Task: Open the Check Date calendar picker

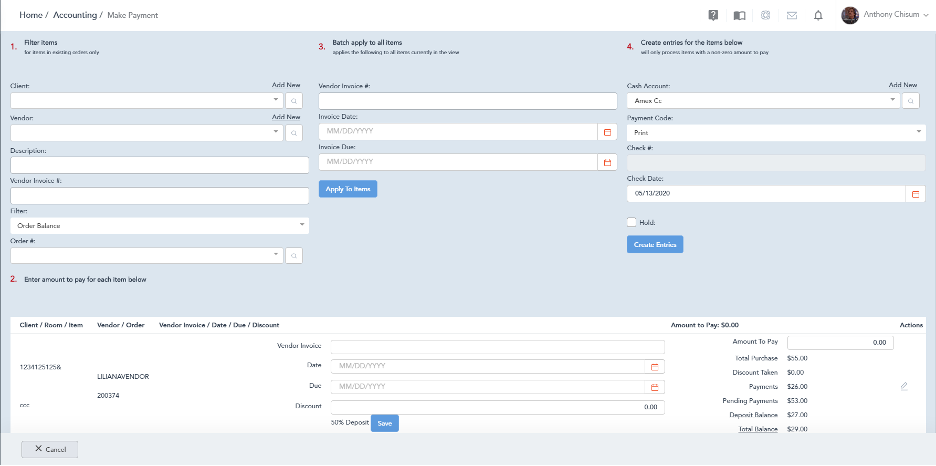Action: 916,194
